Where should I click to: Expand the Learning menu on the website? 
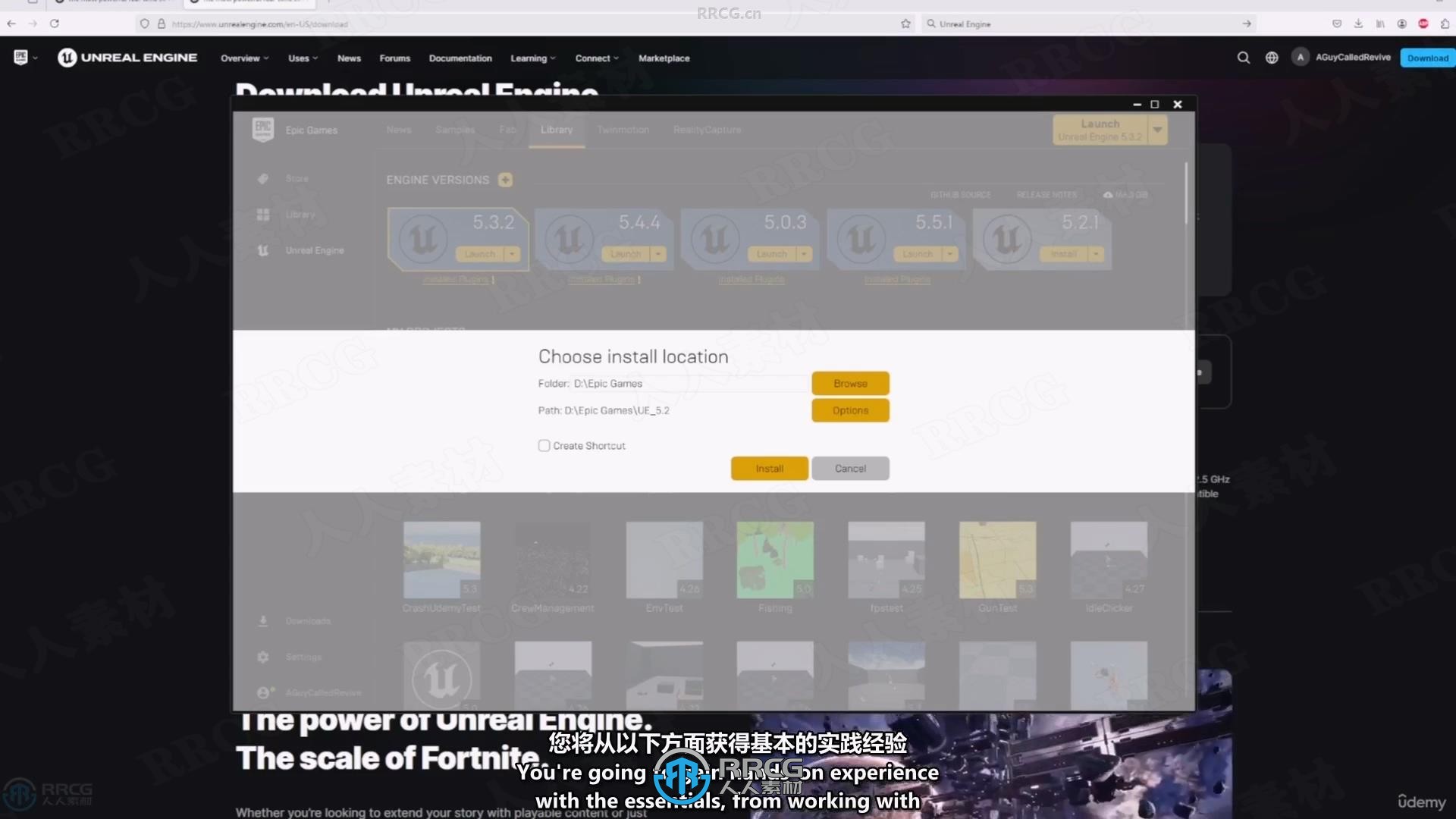tap(533, 58)
